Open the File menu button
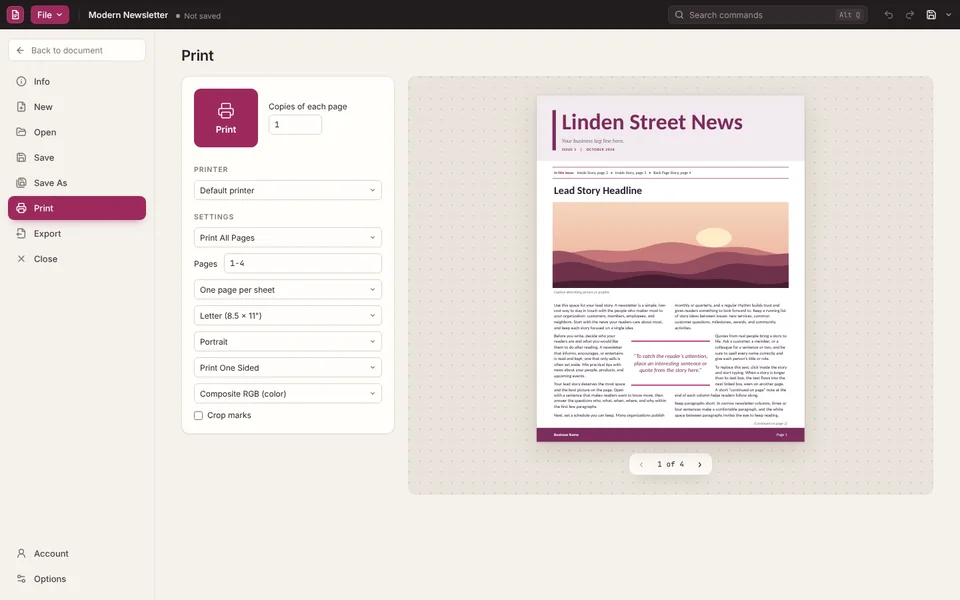Image resolution: width=960 pixels, height=600 pixels. [x=50, y=15]
